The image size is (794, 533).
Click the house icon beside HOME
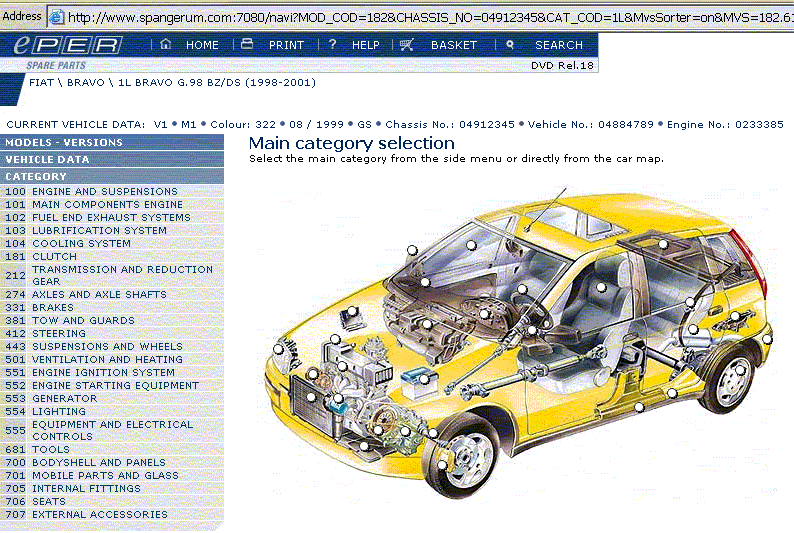[166, 45]
